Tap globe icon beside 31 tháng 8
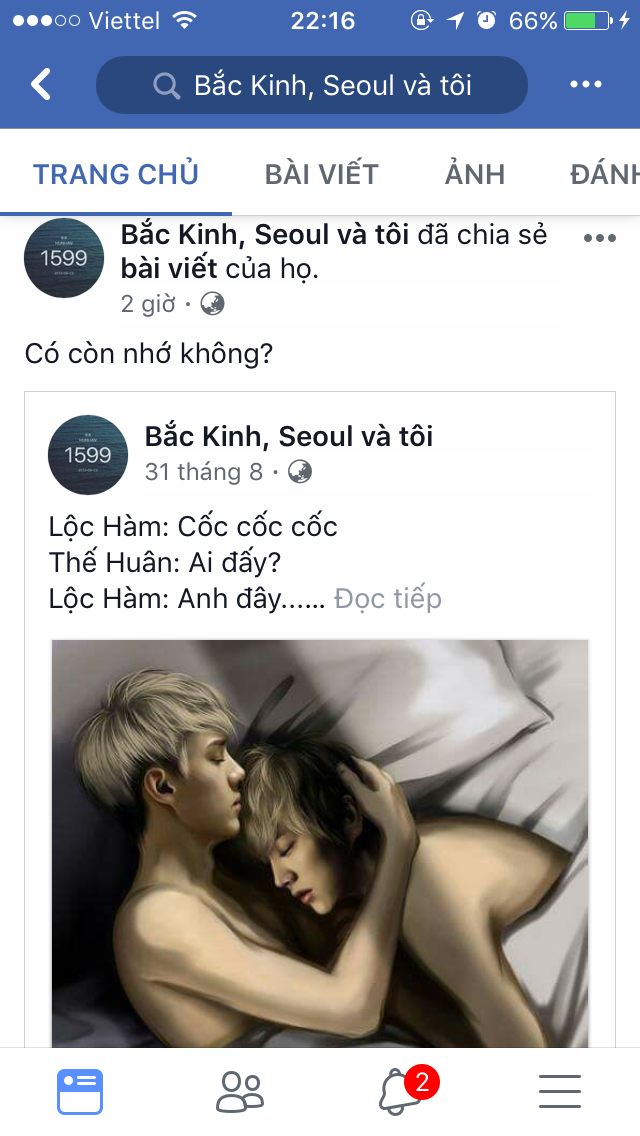This screenshot has height=1136, width=640. (x=300, y=472)
